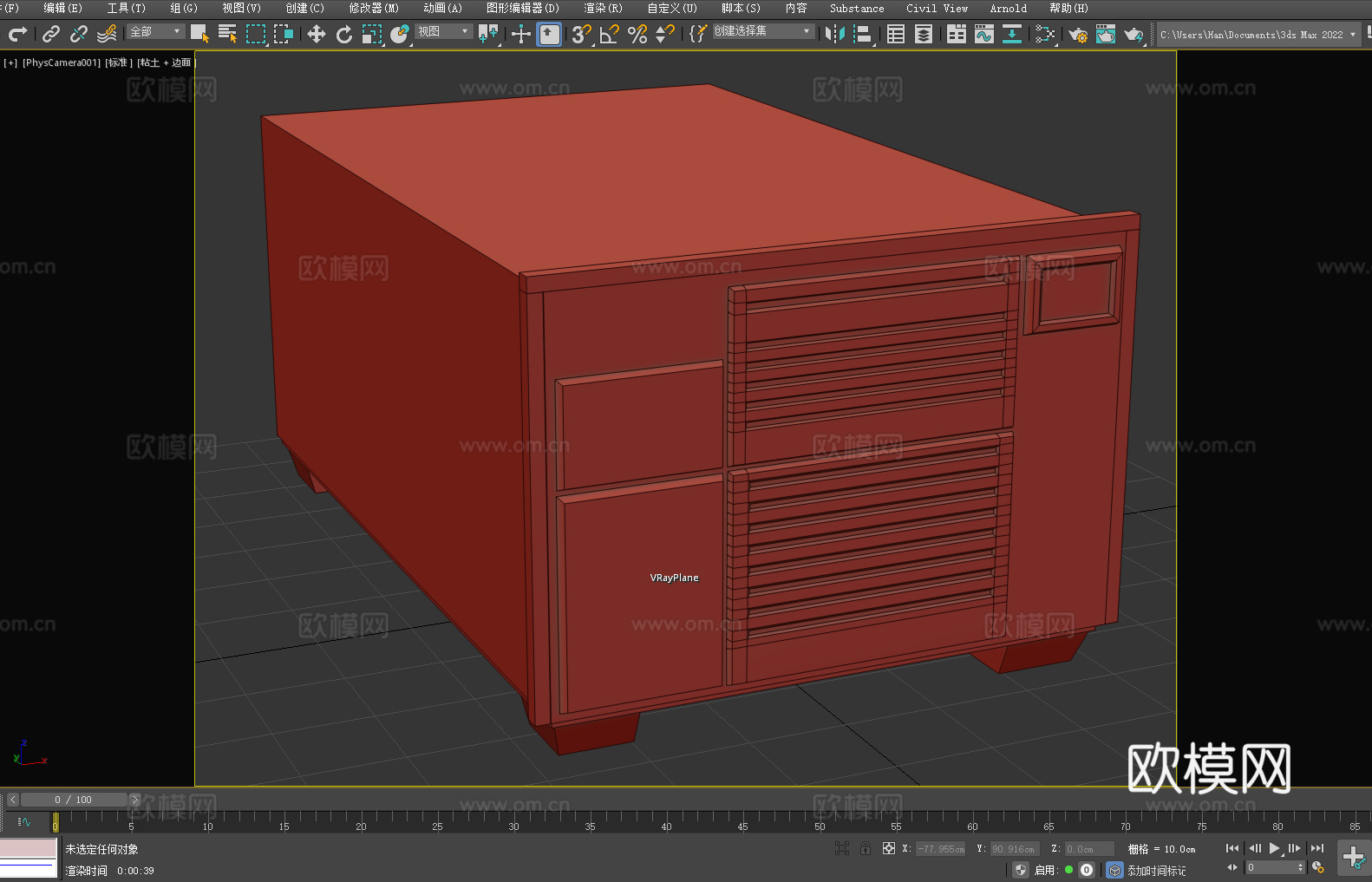1372x882 pixels.
Task: Click the Select and Place tool
Action: (400, 34)
